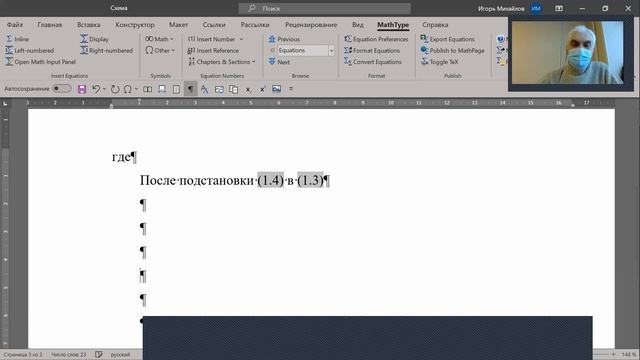
Task: Switch to the Макет tab
Action: 178,25
